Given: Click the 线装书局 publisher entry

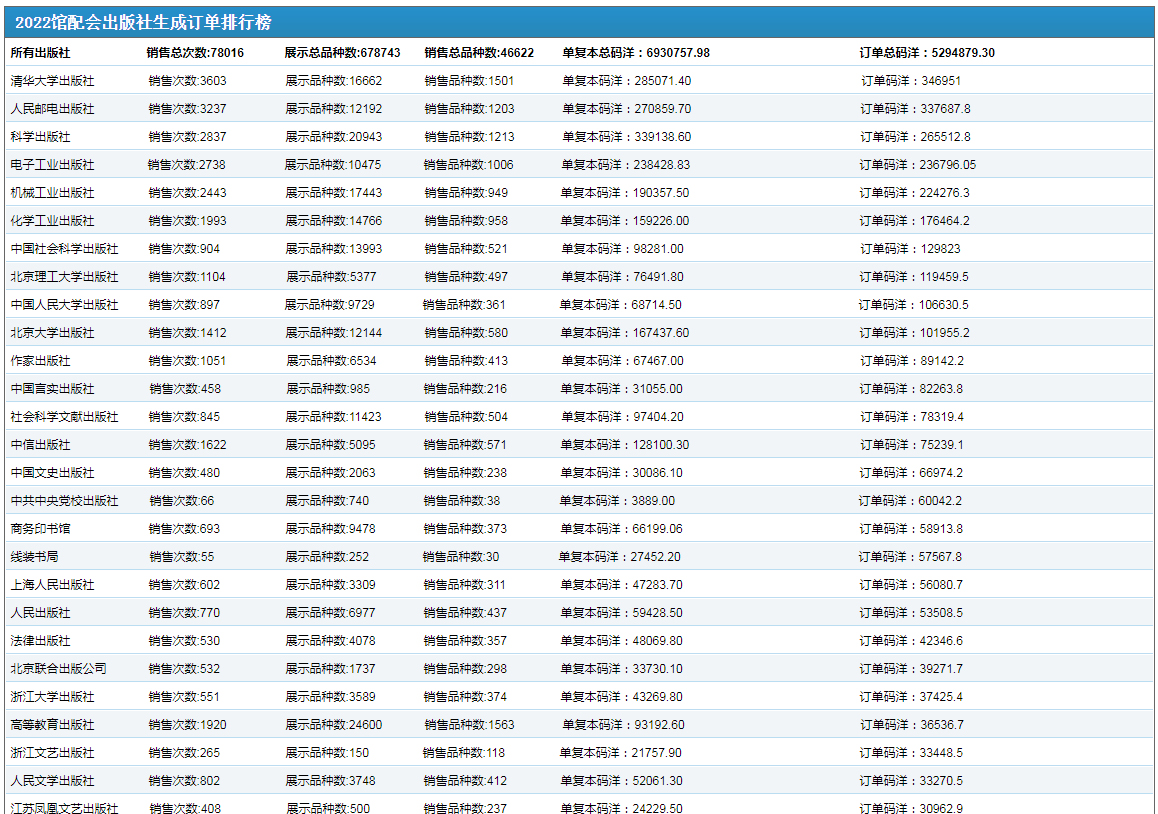Looking at the screenshot, I should pyautogui.click(x=34, y=557).
